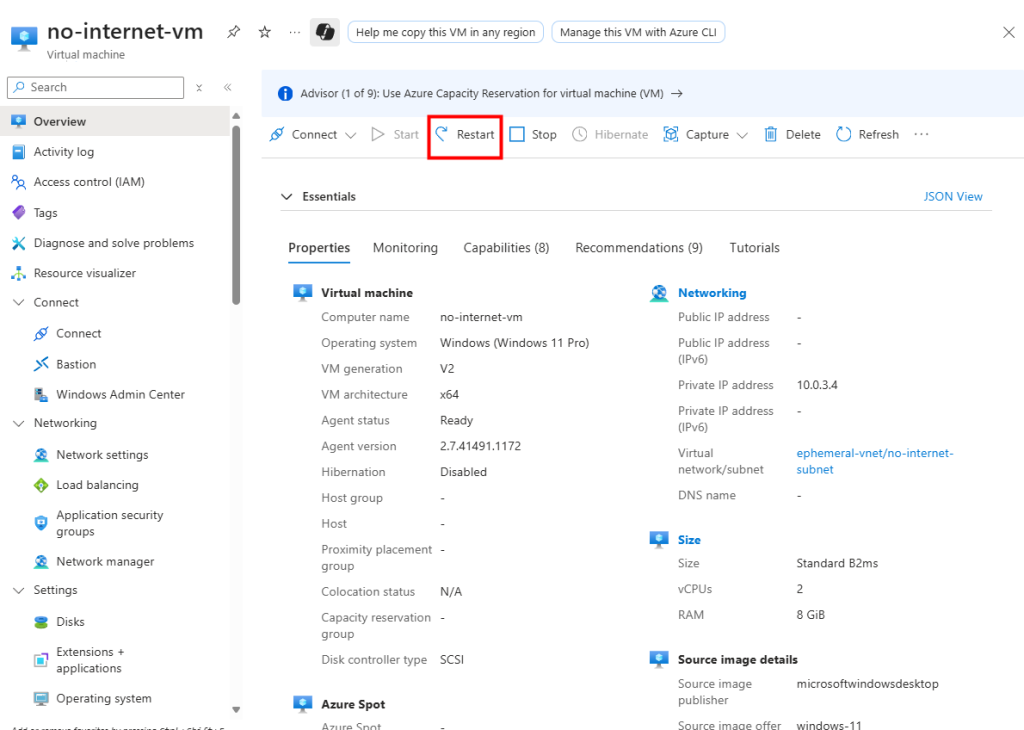Switch to the Recommendations (9) tab

coord(639,247)
